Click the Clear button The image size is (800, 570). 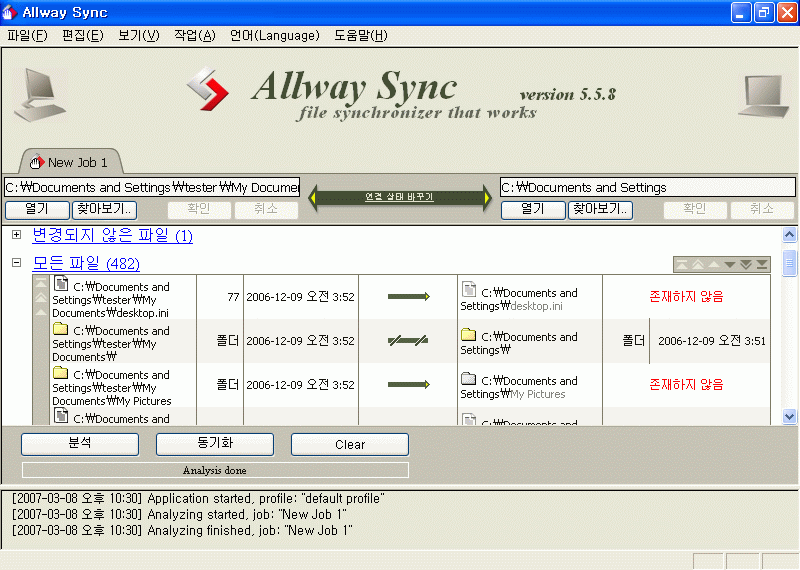350,444
